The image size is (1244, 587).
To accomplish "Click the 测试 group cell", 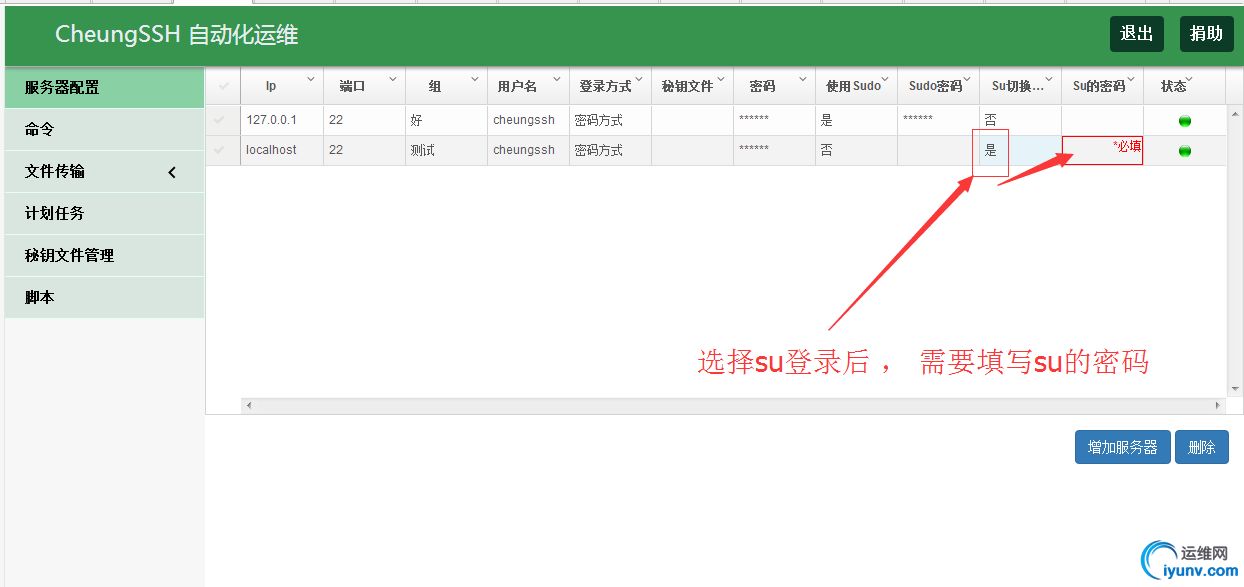I will (x=446, y=150).
